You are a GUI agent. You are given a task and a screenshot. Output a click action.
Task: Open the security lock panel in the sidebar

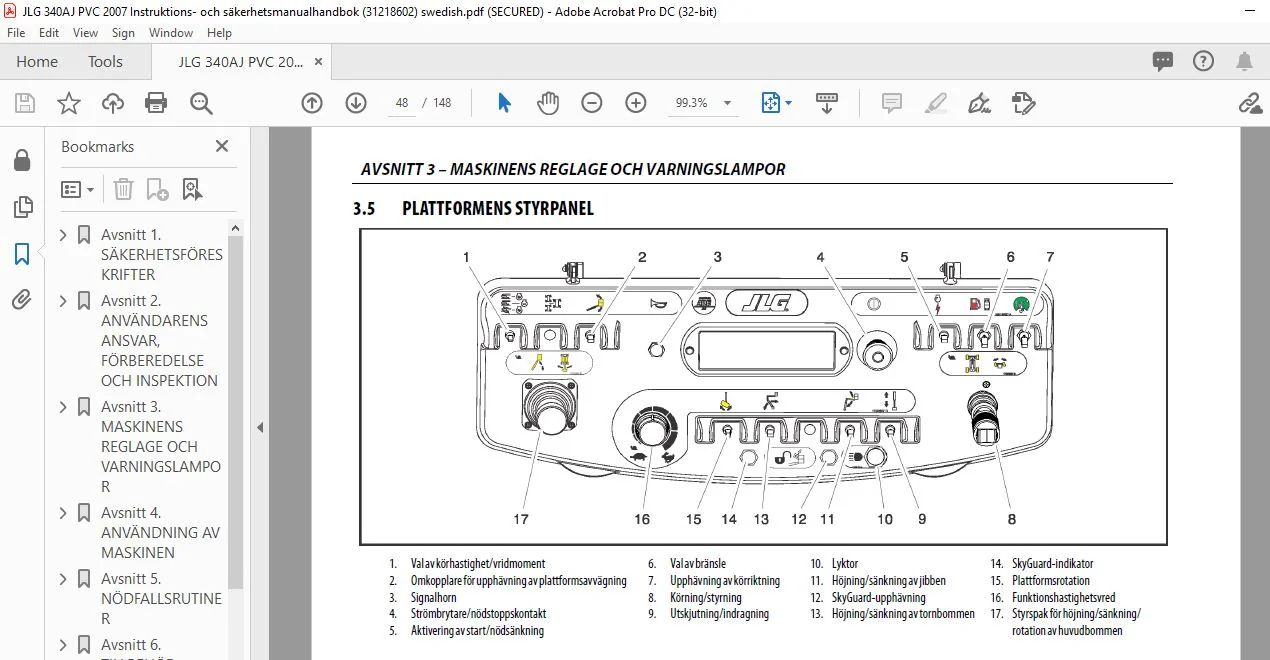pos(22,160)
